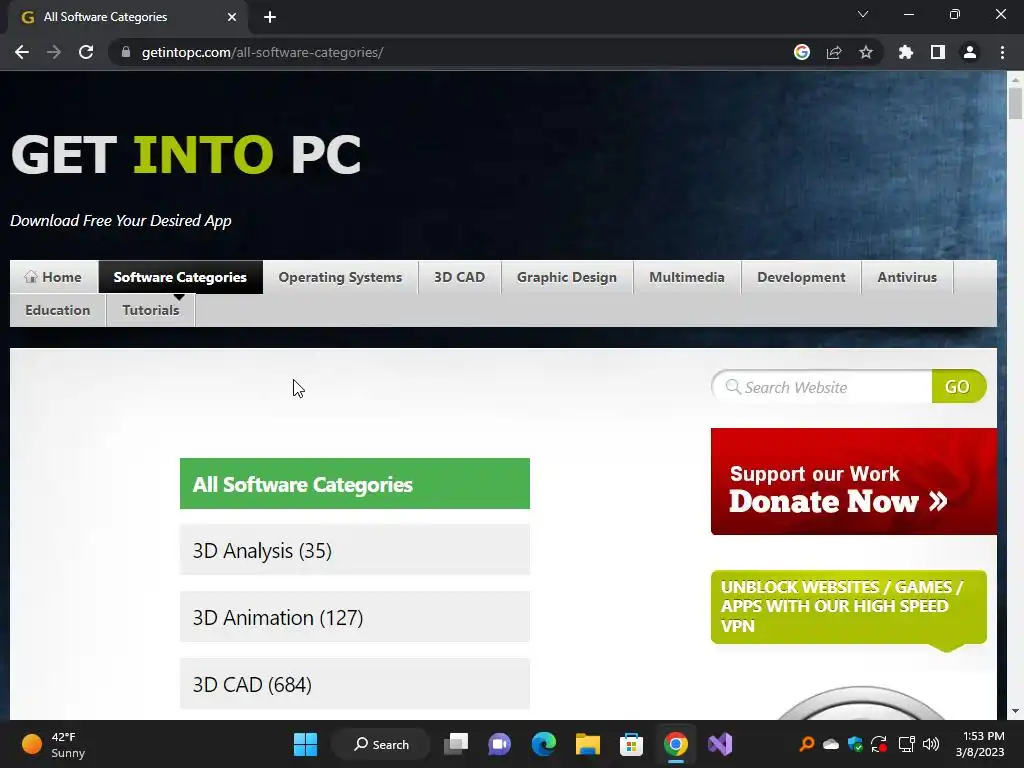The image size is (1024, 768).
Task: Open the Multimedia menu item
Action: coord(686,277)
